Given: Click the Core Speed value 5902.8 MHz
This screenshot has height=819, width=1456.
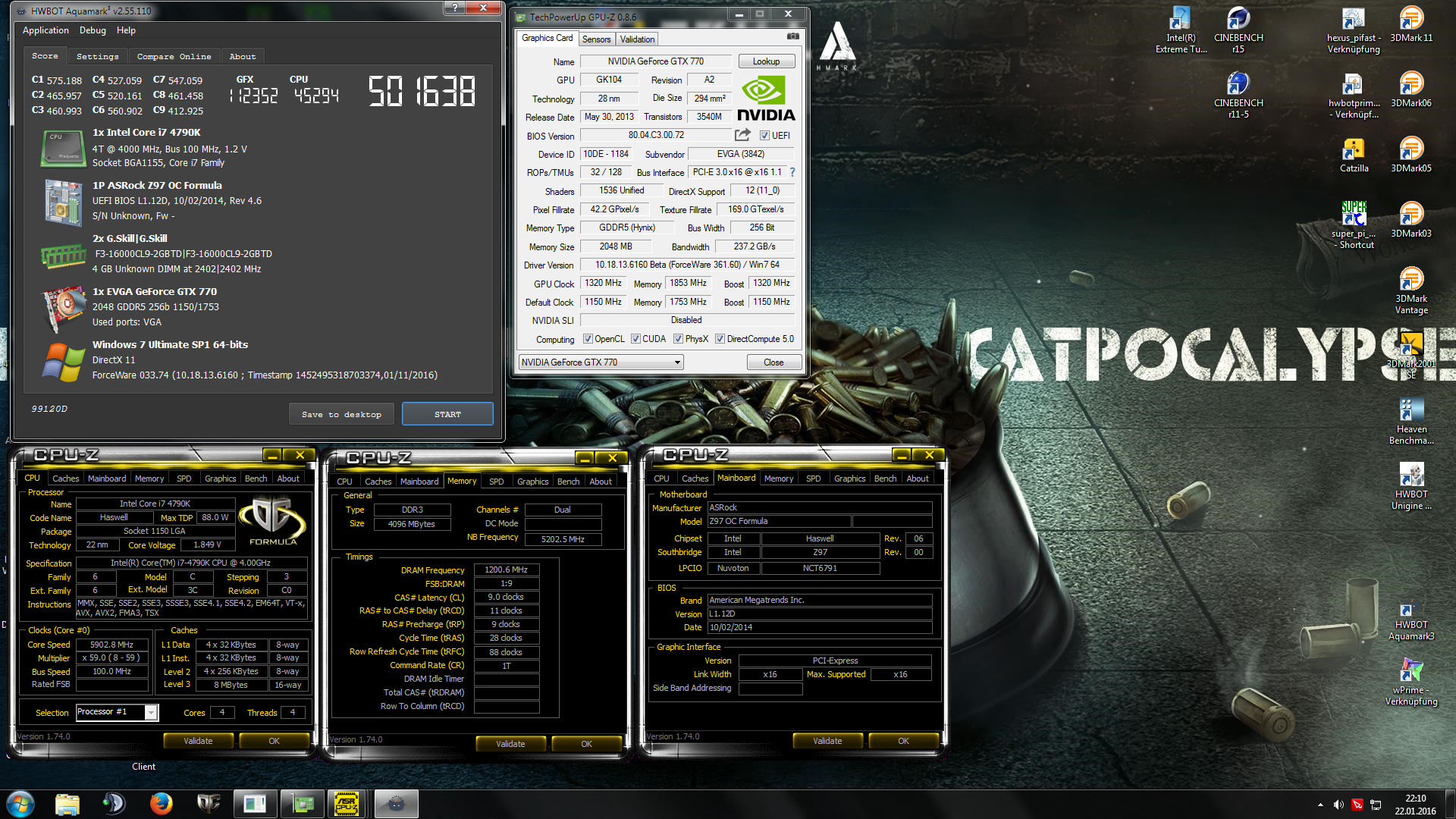Looking at the screenshot, I should [111, 645].
